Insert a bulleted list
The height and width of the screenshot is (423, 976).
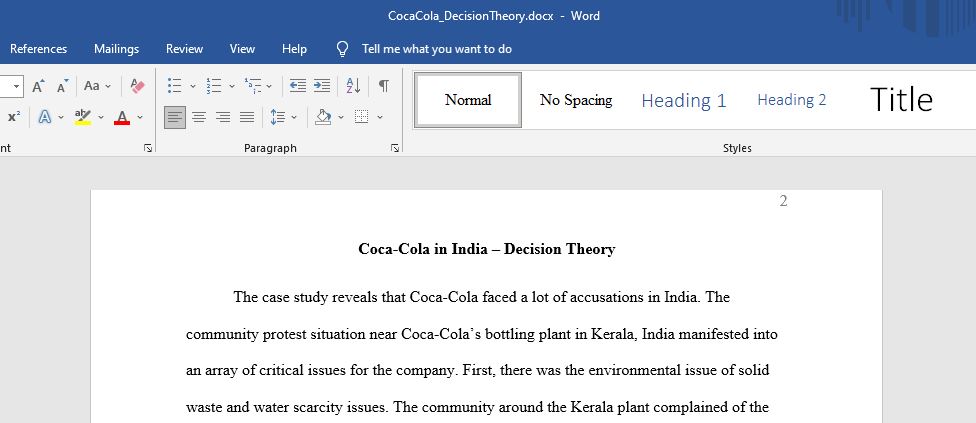pyautogui.click(x=175, y=86)
